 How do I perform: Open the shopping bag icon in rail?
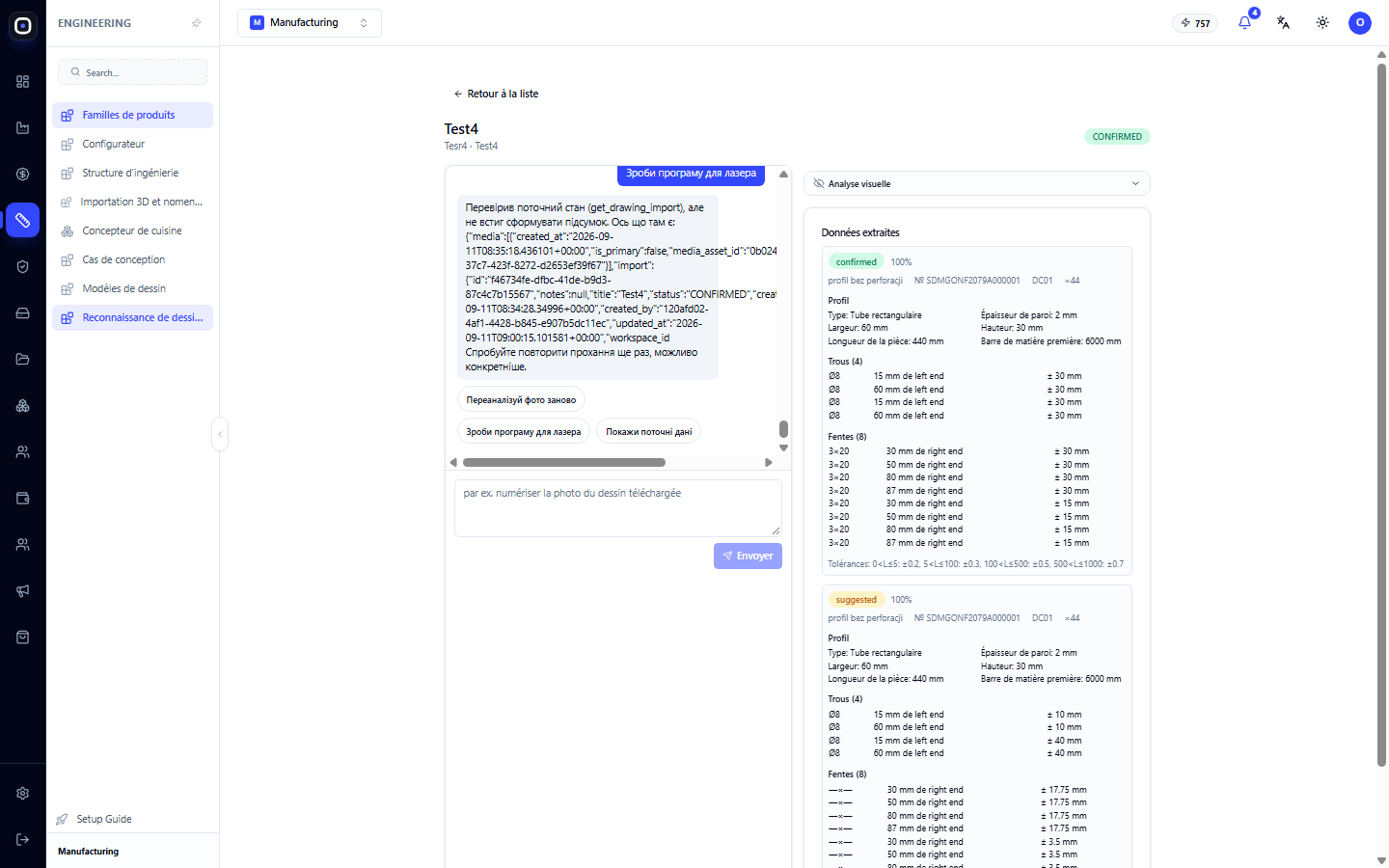[x=23, y=637]
